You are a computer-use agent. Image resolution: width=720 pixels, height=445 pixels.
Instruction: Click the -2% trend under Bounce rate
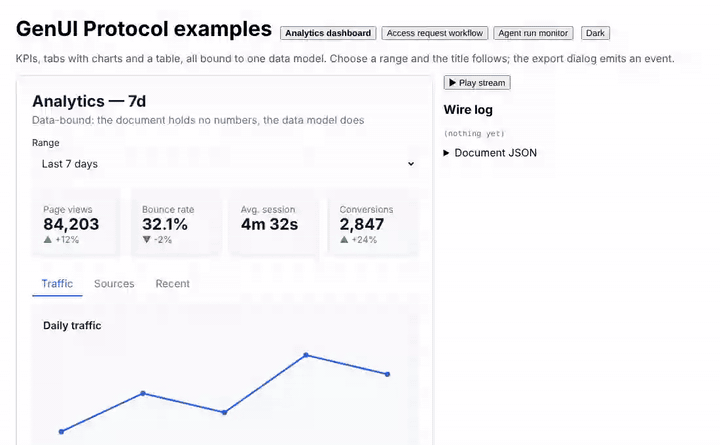157,240
